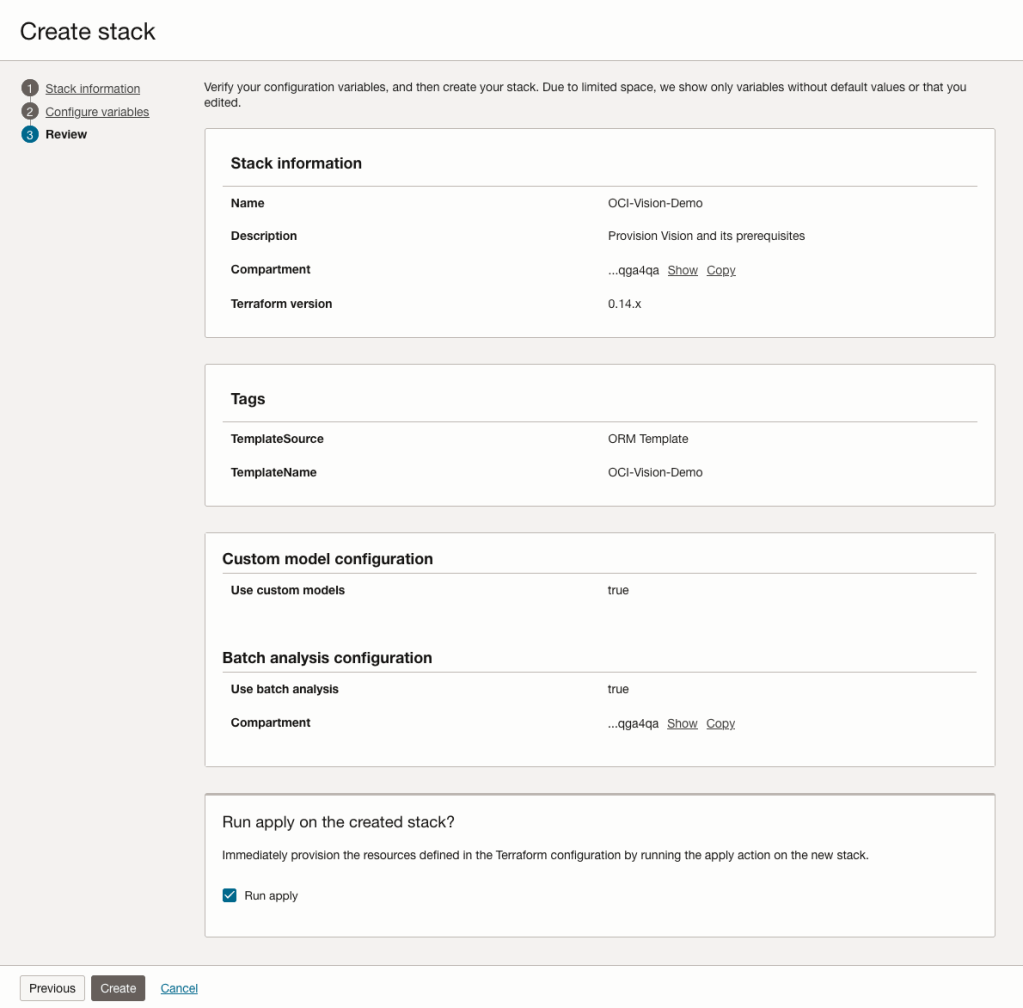Click the step 3 Review circle icon
The height and width of the screenshot is (1008, 1023).
click(x=29, y=135)
